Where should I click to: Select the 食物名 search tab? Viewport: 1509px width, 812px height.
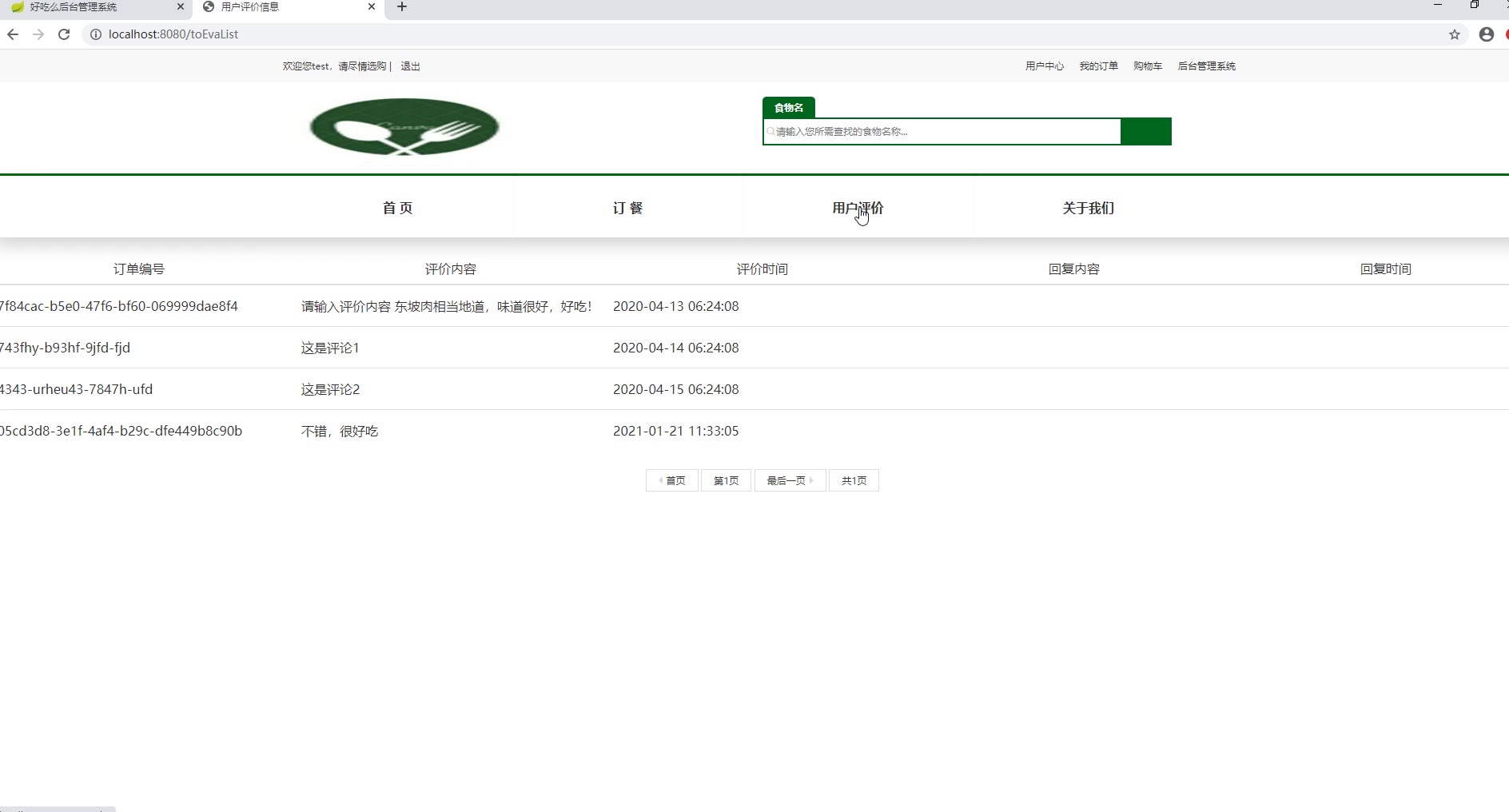point(789,108)
